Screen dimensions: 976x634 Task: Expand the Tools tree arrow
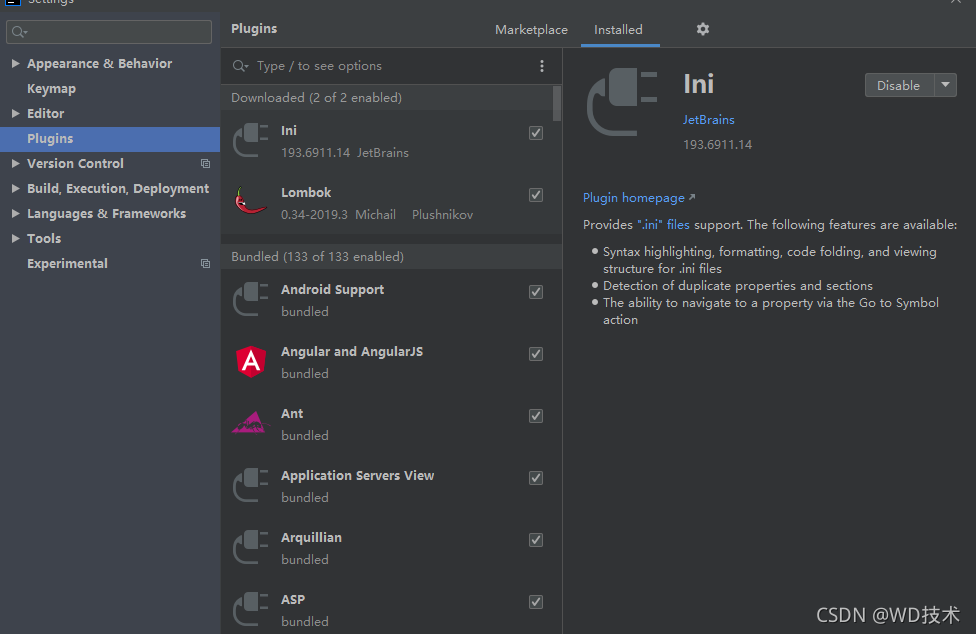pyautogui.click(x=16, y=238)
